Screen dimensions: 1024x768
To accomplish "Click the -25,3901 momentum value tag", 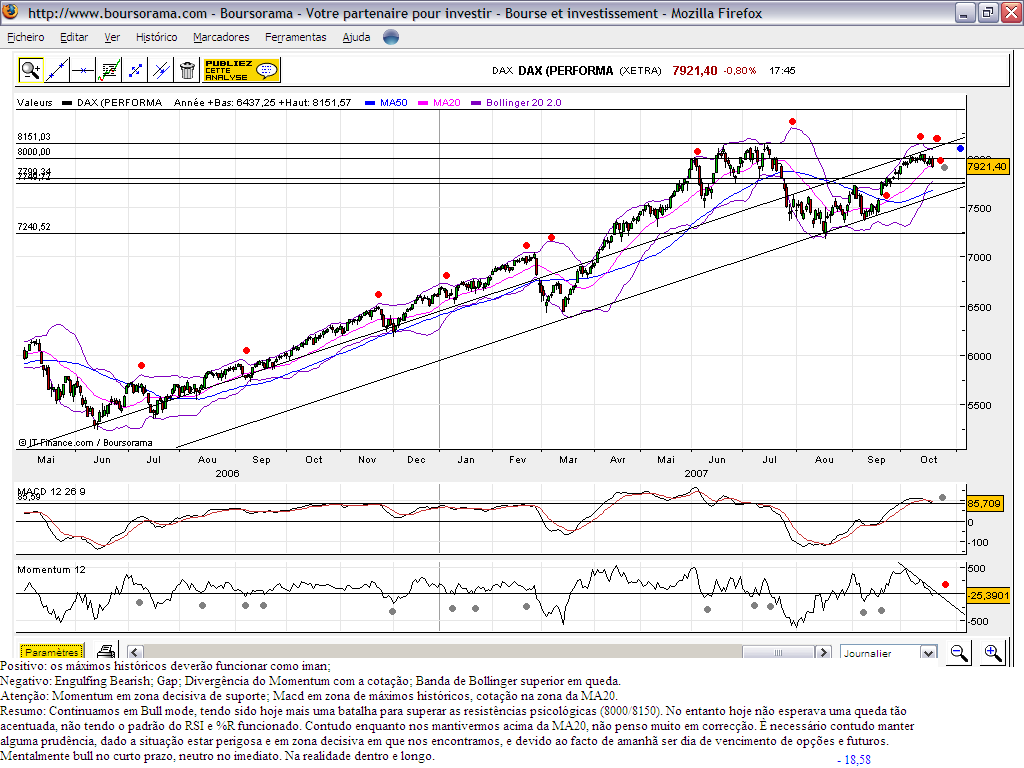I will click(x=988, y=595).
